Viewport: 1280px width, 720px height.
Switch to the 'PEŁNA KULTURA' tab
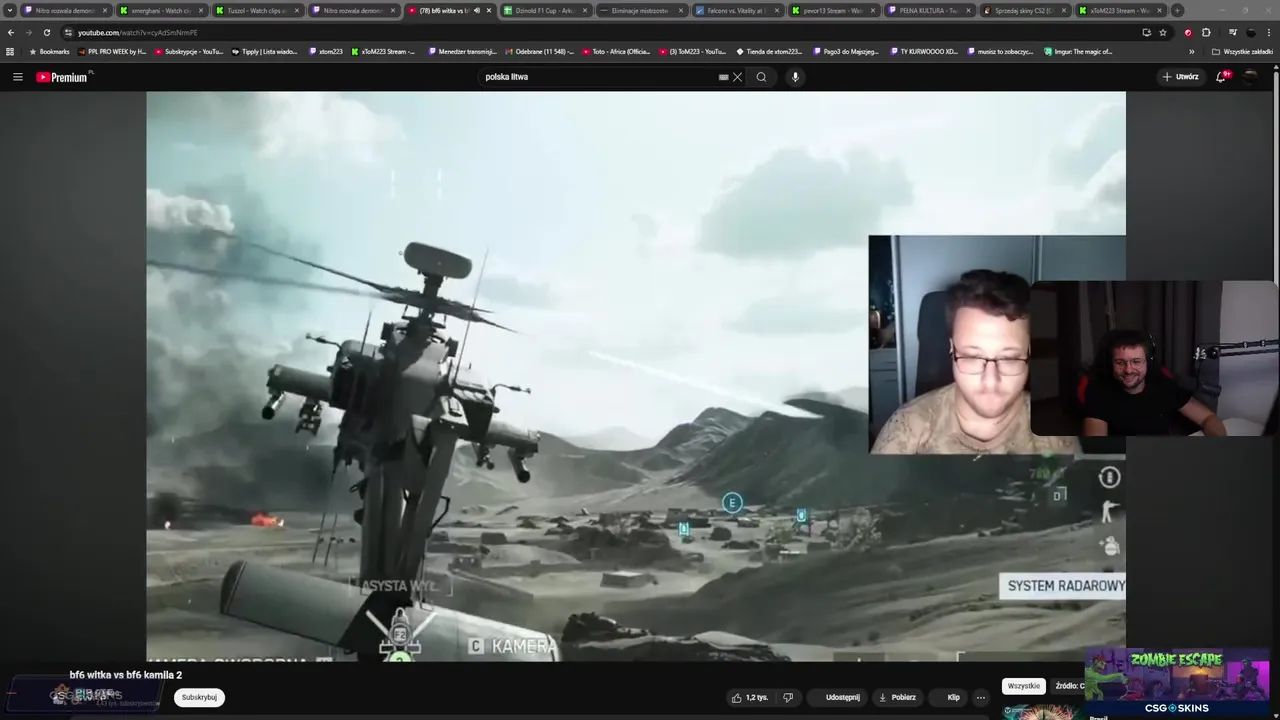928,10
